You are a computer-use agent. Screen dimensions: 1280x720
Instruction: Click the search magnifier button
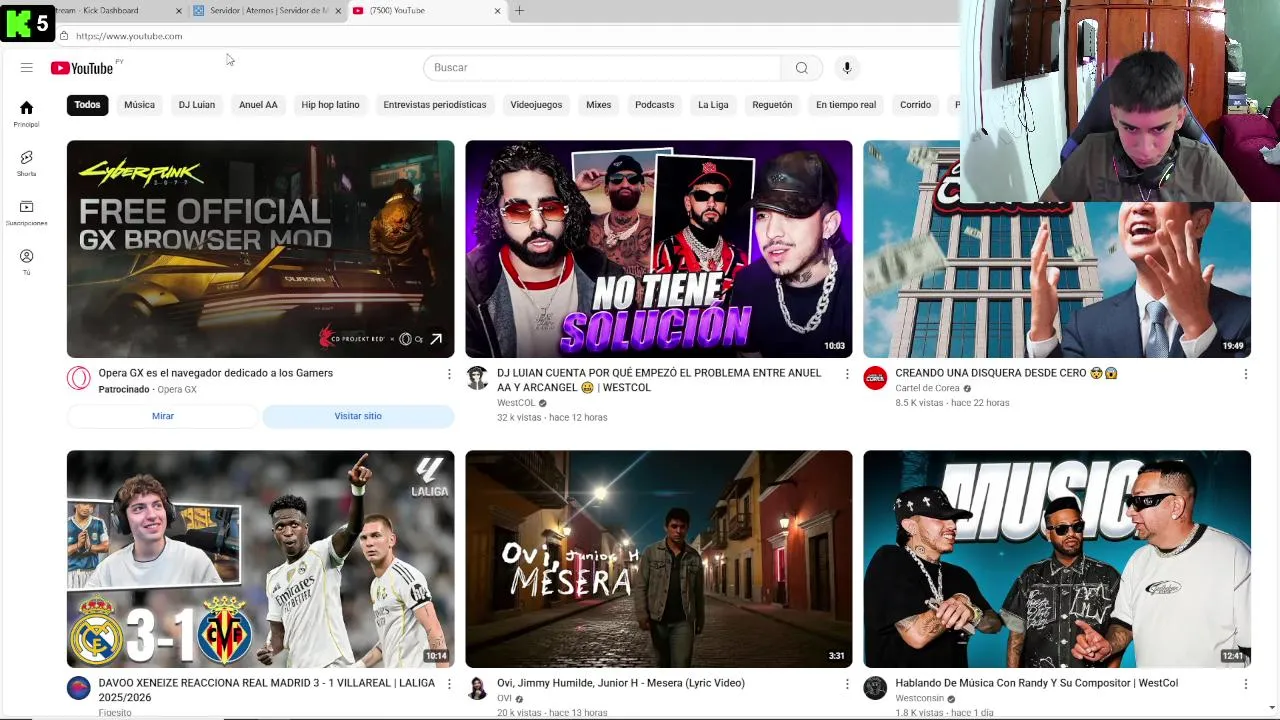coord(801,68)
